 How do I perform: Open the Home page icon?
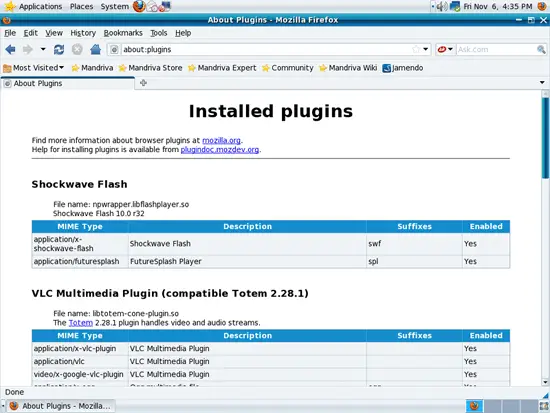[95, 49]
